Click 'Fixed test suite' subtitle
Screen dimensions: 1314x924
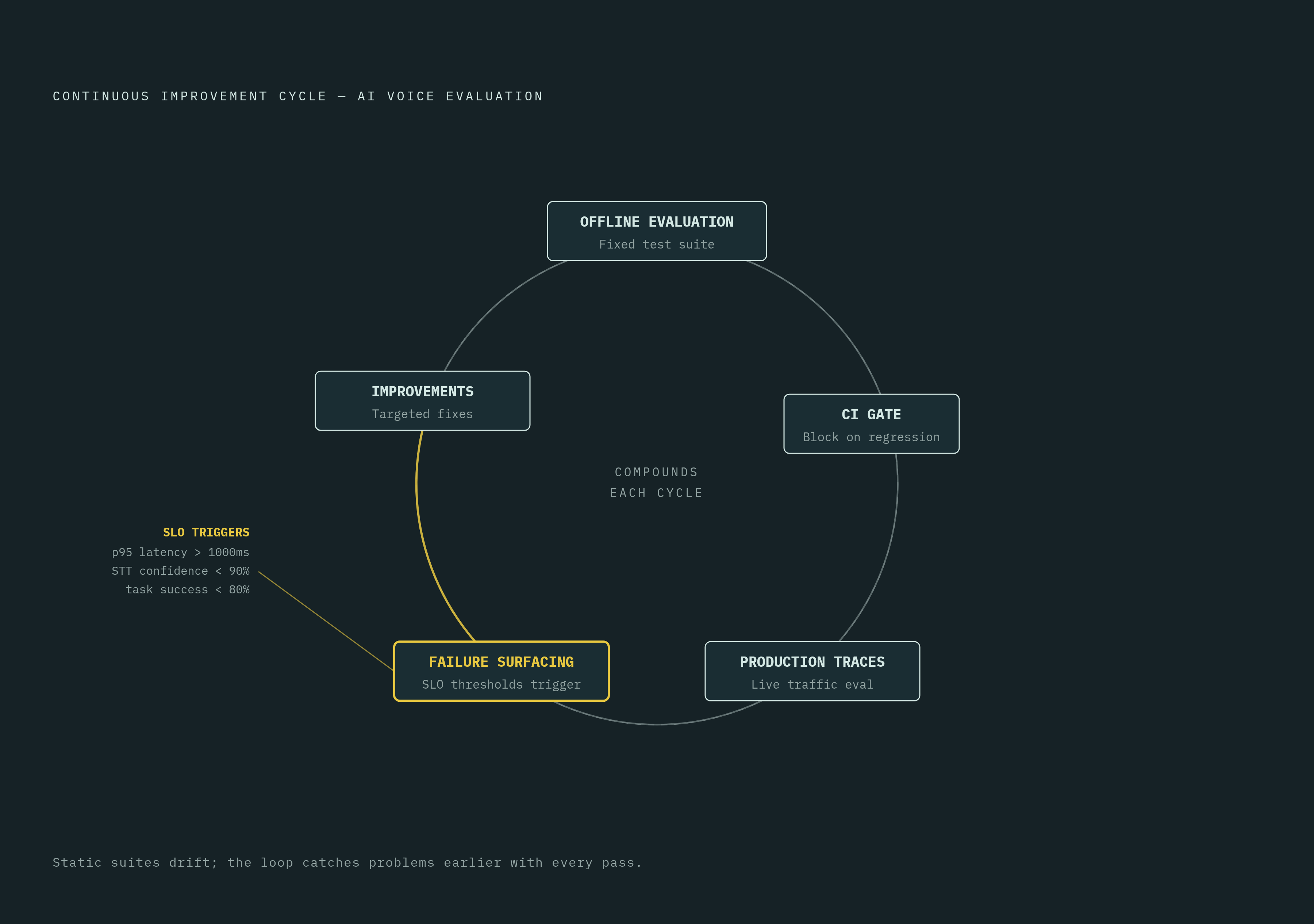tap(656, 244)
